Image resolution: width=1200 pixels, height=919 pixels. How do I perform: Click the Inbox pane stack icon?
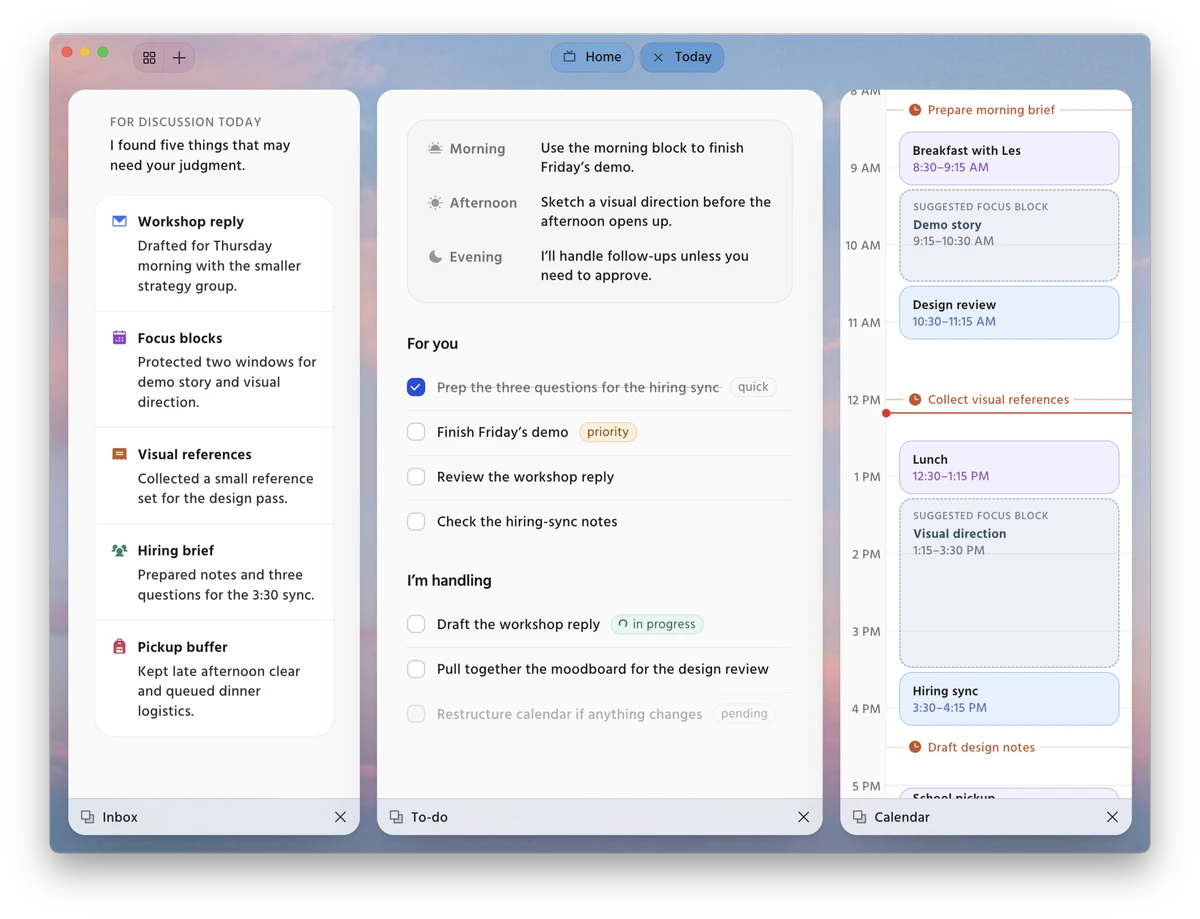(87, 817)
